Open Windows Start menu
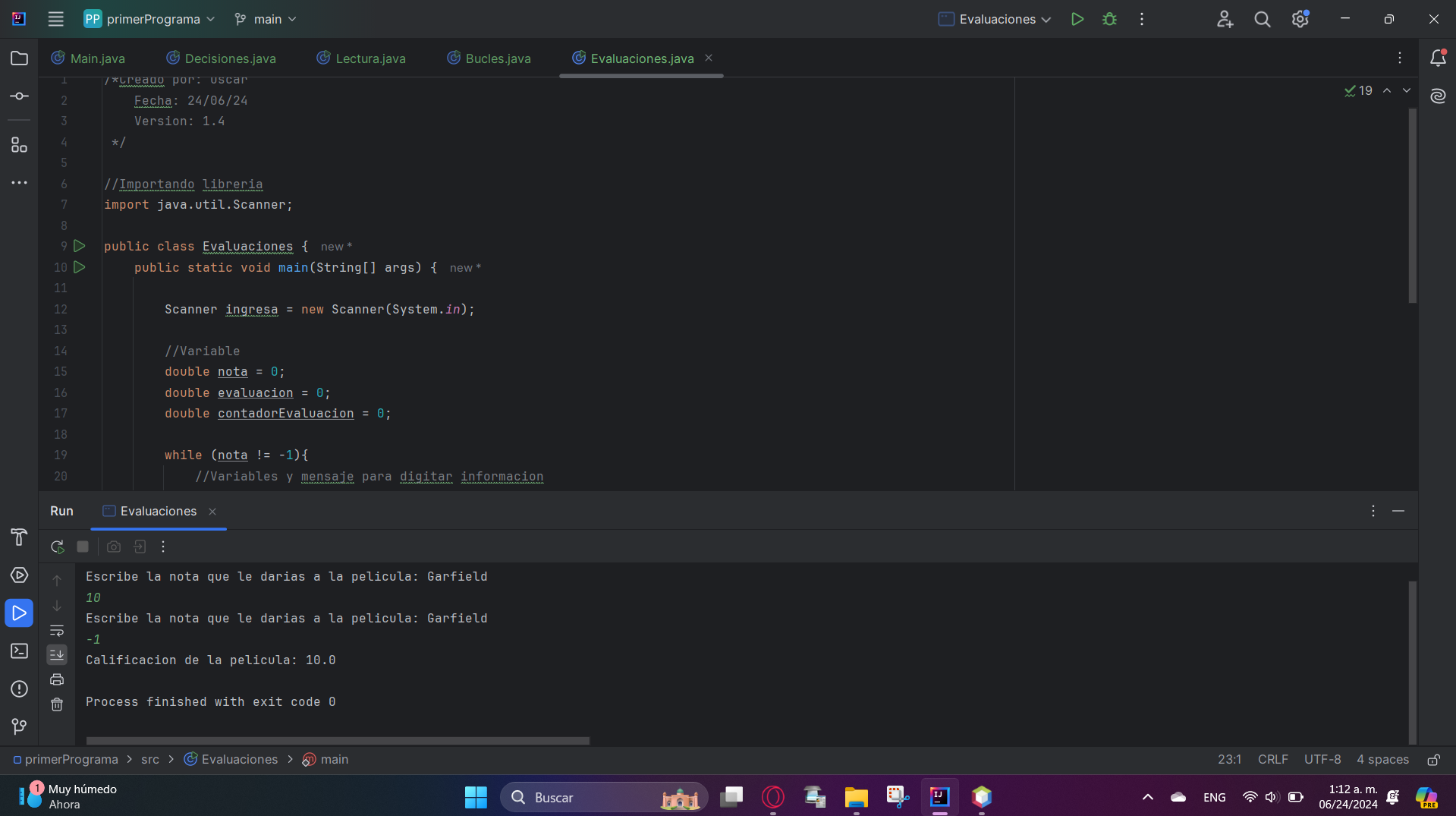 coord(476,797)
